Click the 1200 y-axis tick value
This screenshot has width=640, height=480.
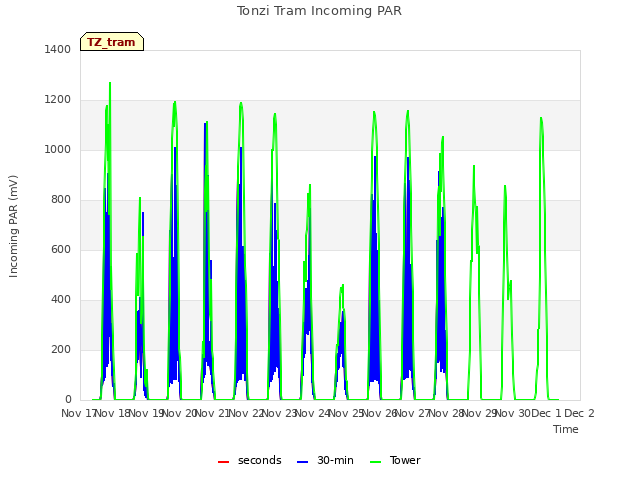[58, 100]
